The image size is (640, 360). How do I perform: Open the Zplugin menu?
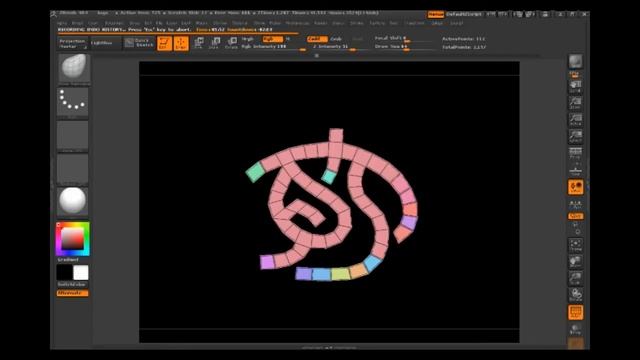437,24
